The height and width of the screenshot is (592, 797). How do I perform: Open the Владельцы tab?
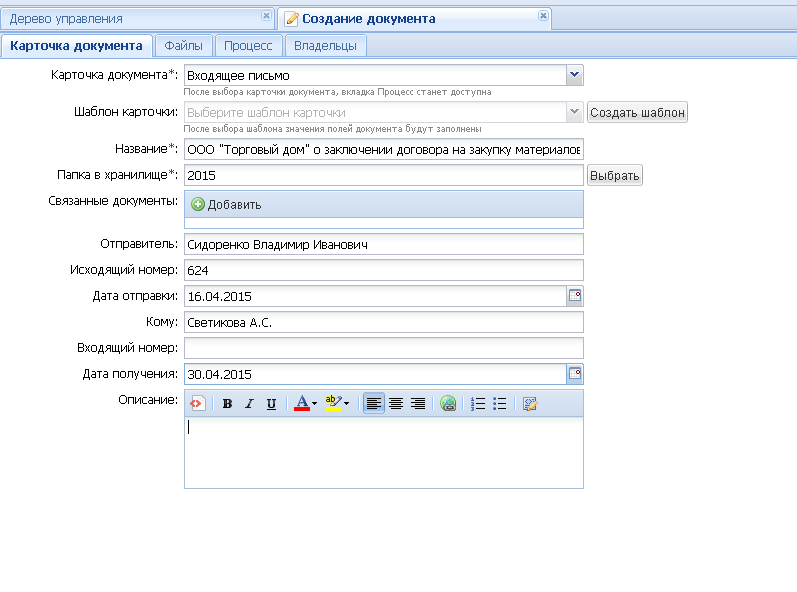point(325,46)
